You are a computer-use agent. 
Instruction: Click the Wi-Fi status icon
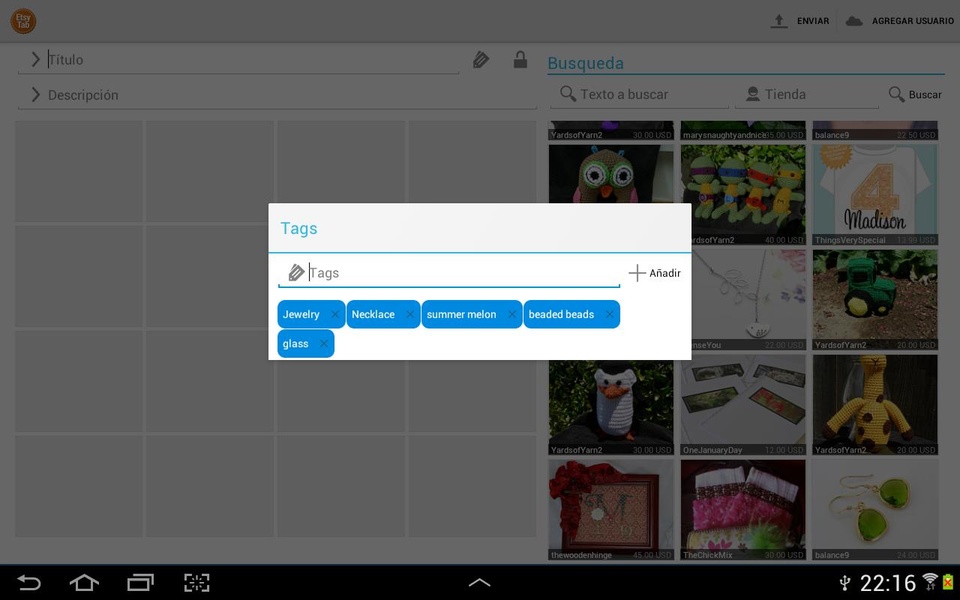coord(930,582)
